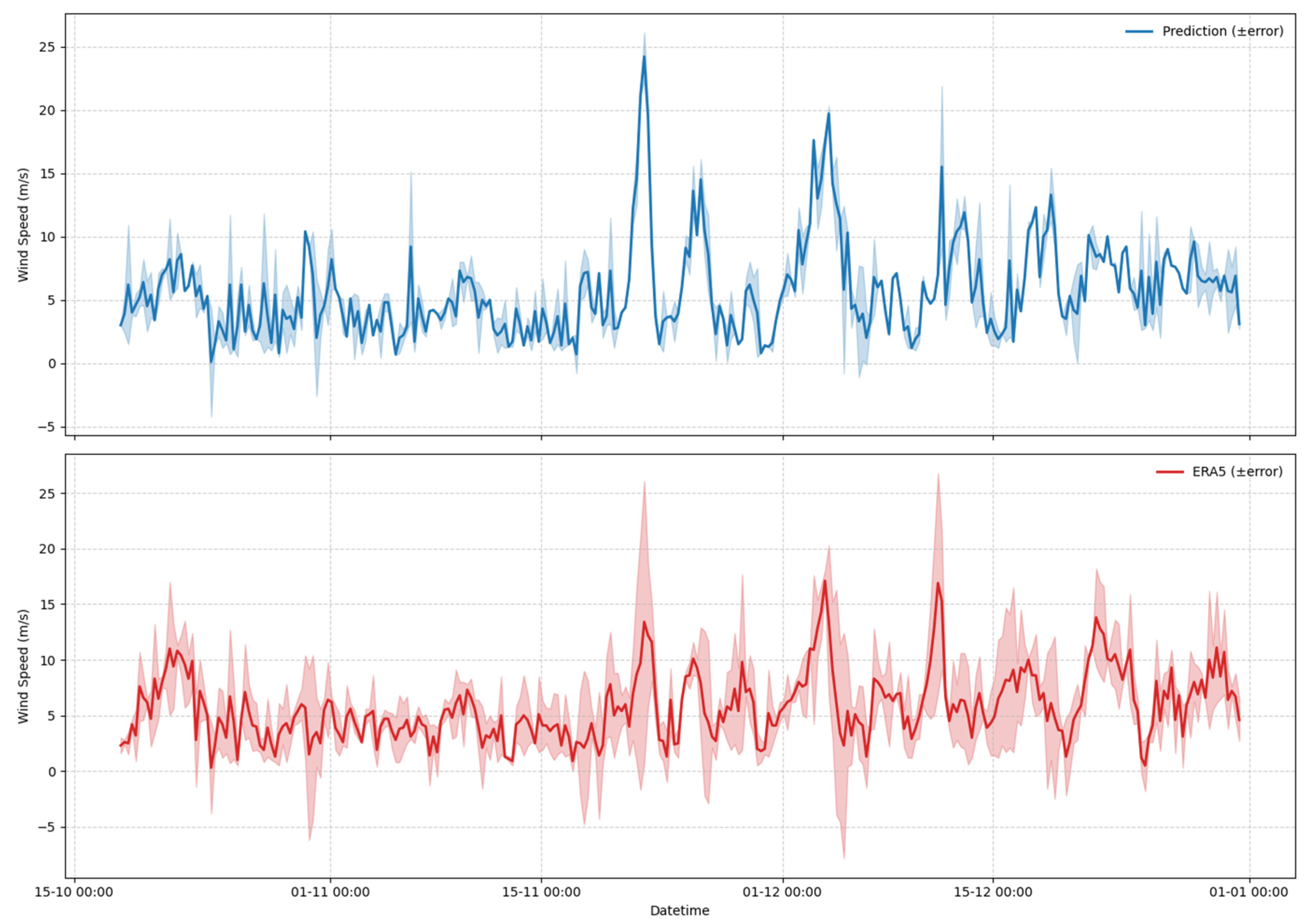Click the '01-01 00:00' x-axis tick label
The image size is (1305, 924).
pos(1249,892)
